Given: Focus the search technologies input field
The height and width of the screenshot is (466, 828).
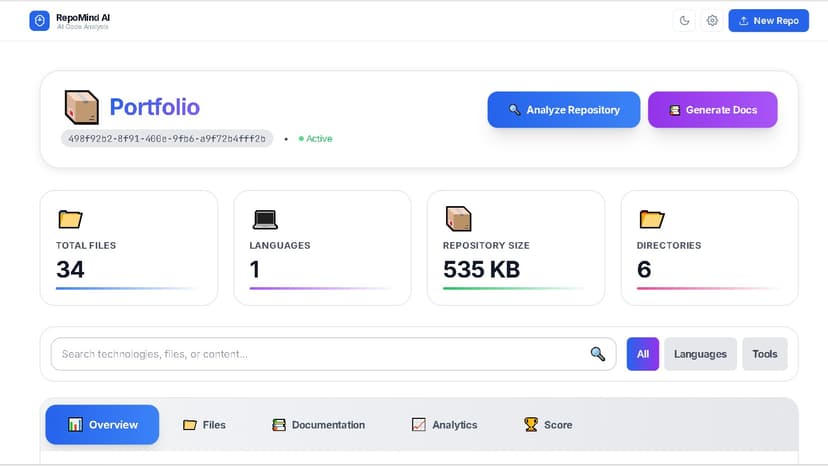Looking at the screenshot, I should (333, 354).
